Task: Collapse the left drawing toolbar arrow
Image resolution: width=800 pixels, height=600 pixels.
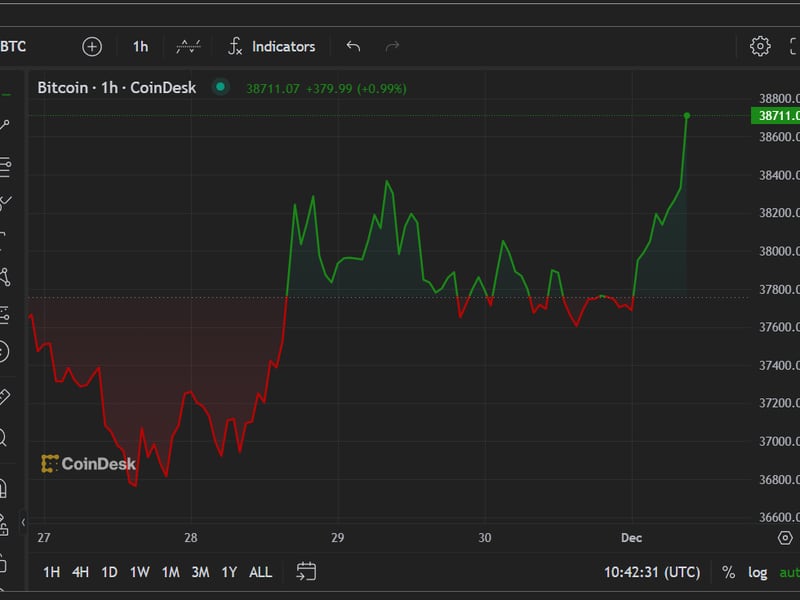Action: pyautogui.click(x=23, y=522)
